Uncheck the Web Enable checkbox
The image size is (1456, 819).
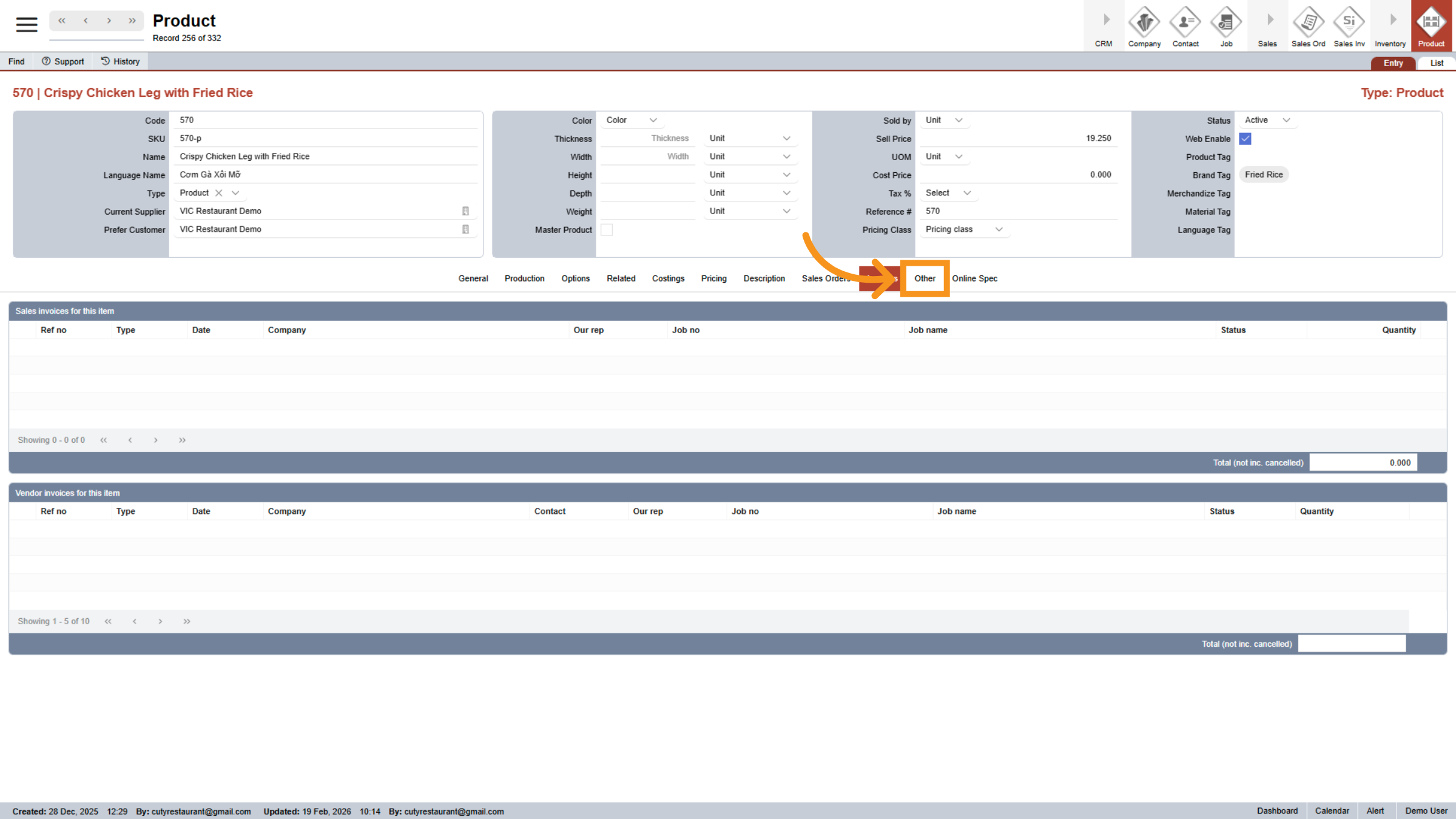tap(1245, 139)
